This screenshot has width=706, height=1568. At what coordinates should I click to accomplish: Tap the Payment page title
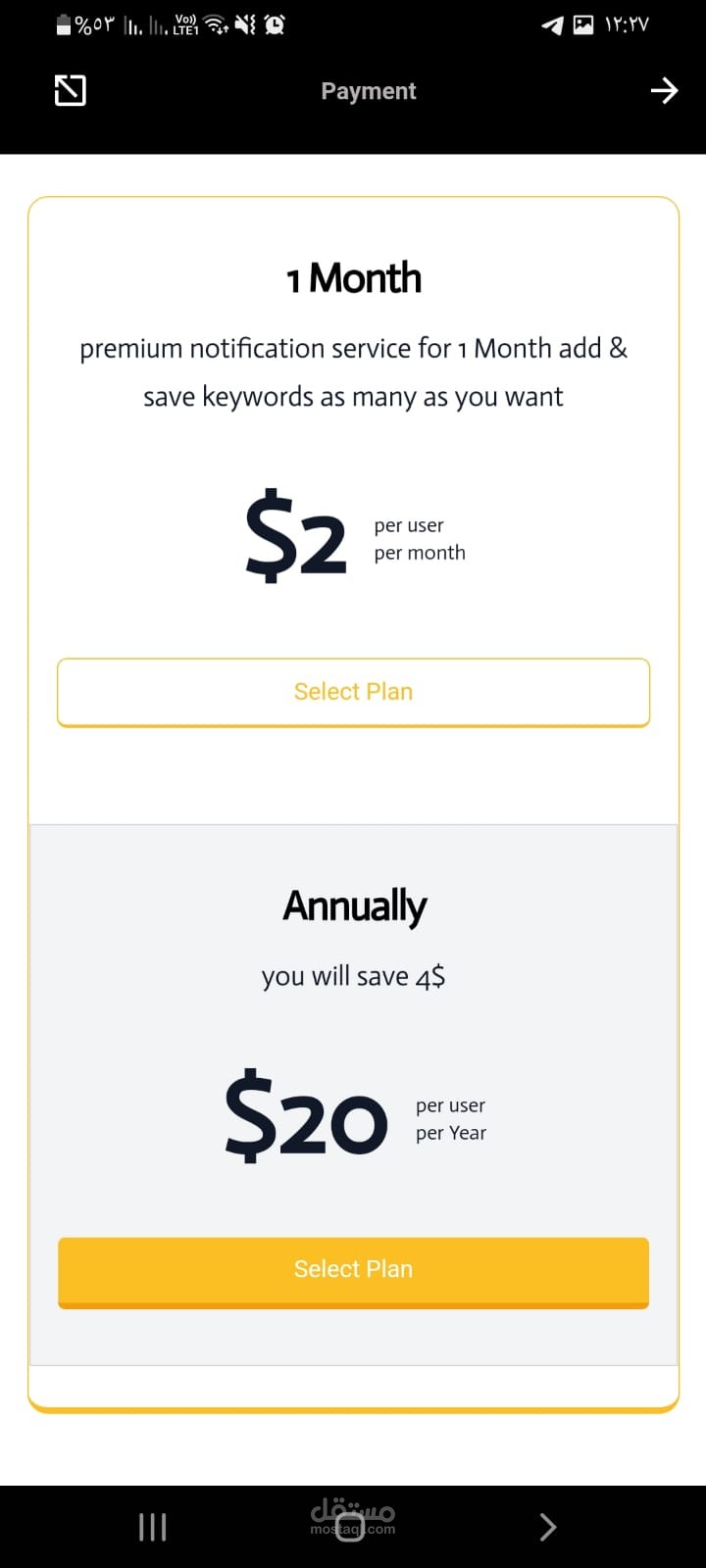(369, 91)
